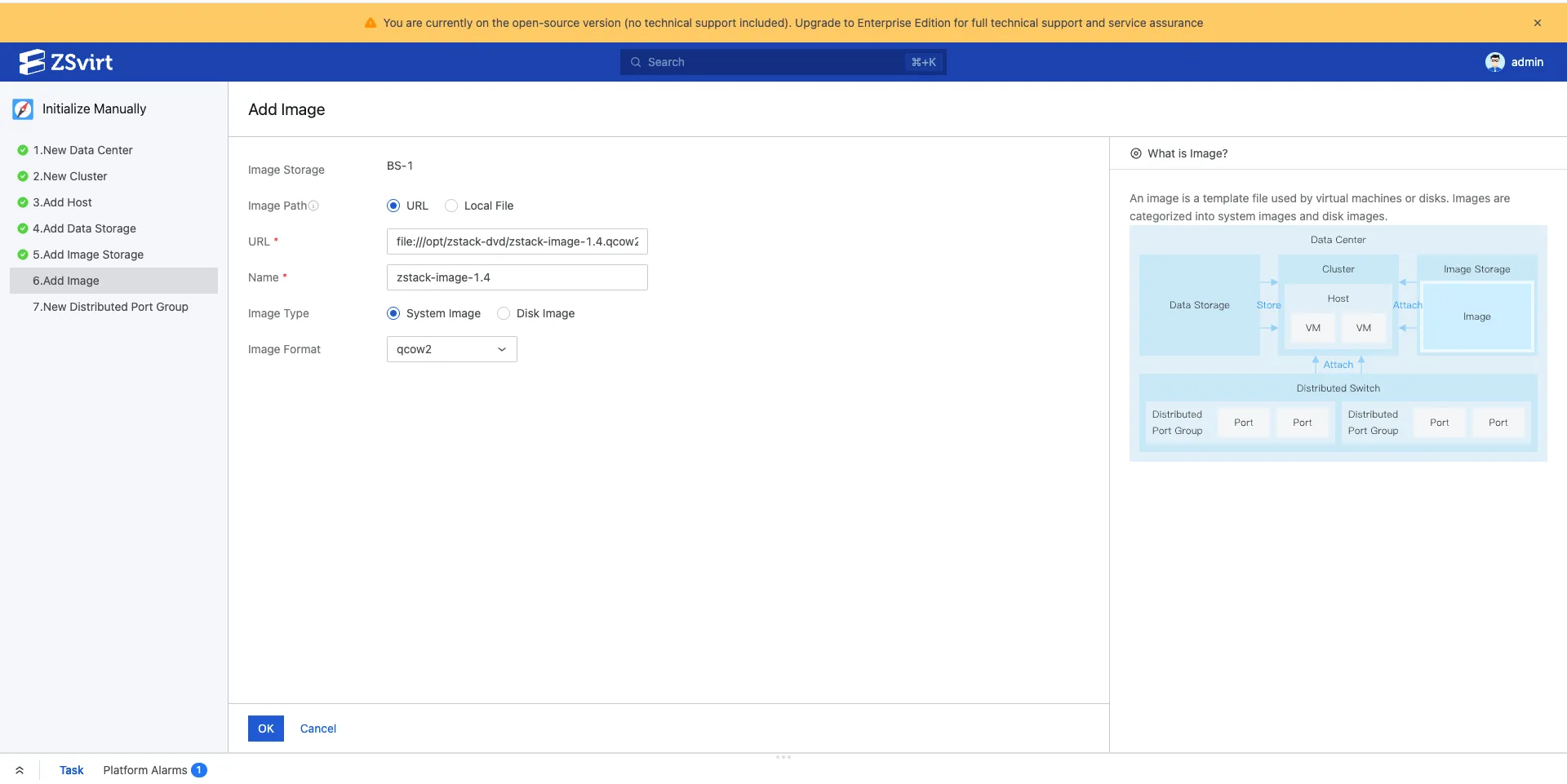Go to step 5.Add Image Storage
This screenshot has height=784, width=1567.
[x=88, y=255]
